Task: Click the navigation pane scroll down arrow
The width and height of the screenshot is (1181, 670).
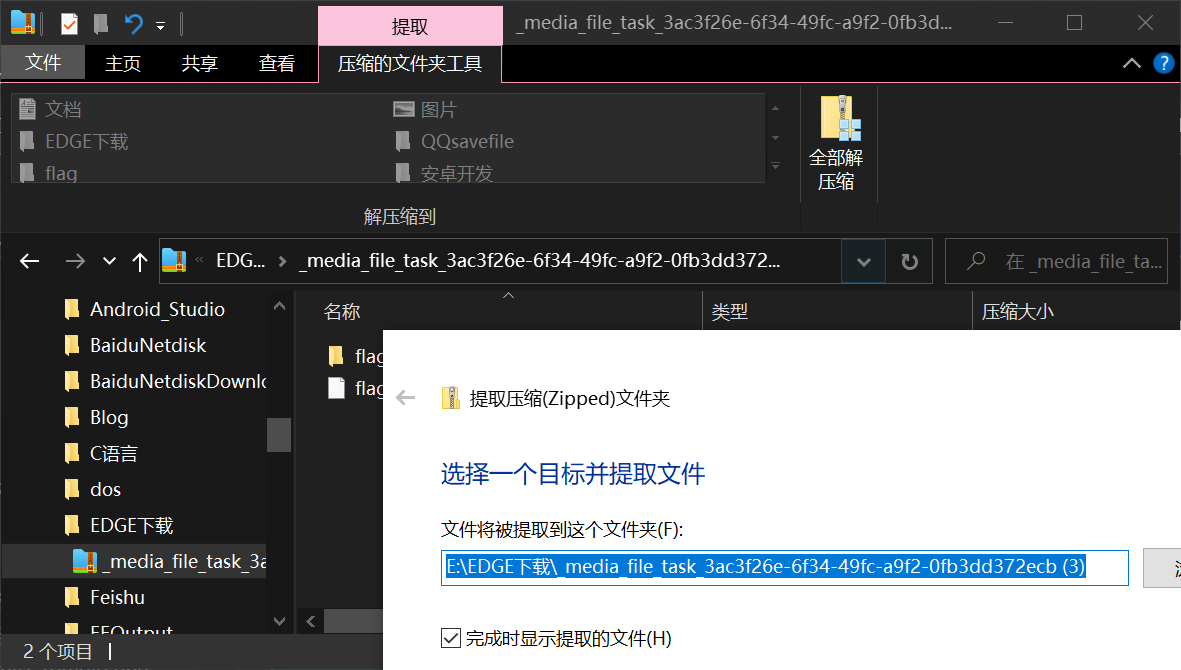Action: 279,621
